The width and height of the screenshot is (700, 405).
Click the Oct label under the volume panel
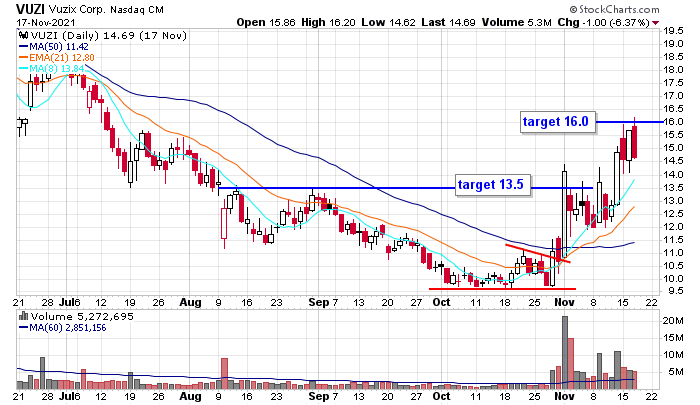tap(442, 397)
